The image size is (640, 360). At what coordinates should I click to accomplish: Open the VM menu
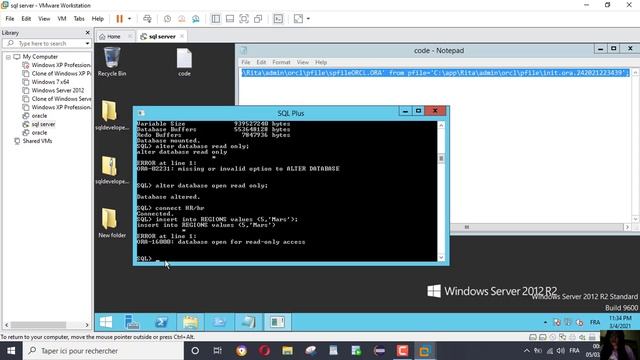(62, 19)
